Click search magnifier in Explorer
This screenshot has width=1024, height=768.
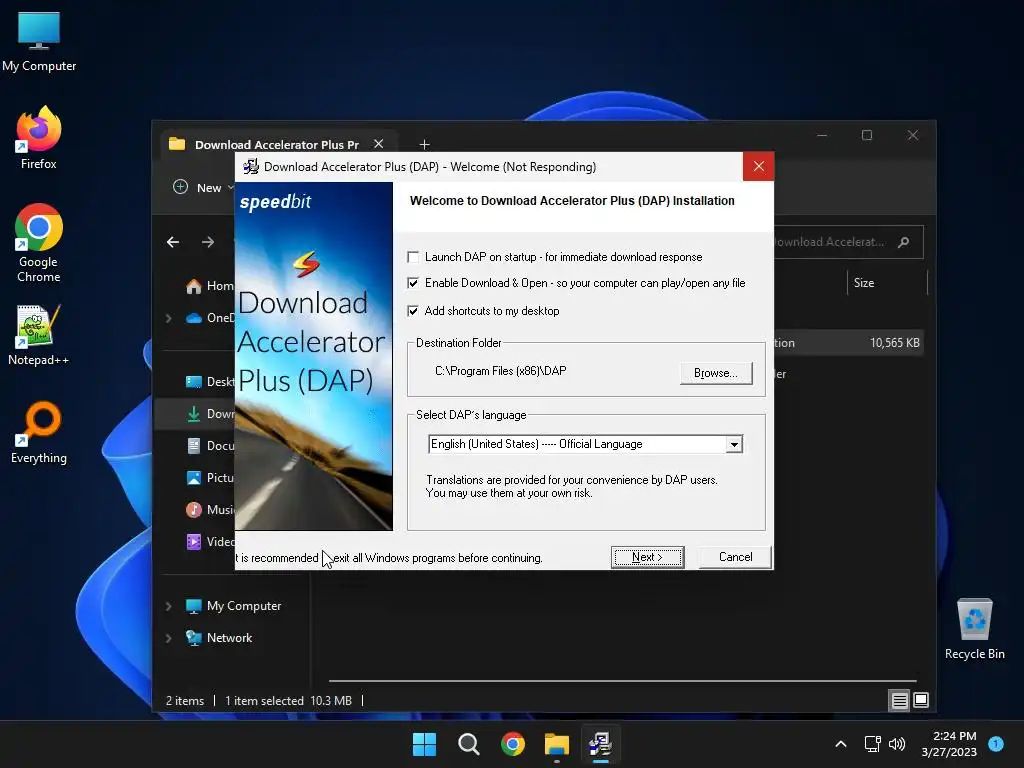(x=904, y=242)
